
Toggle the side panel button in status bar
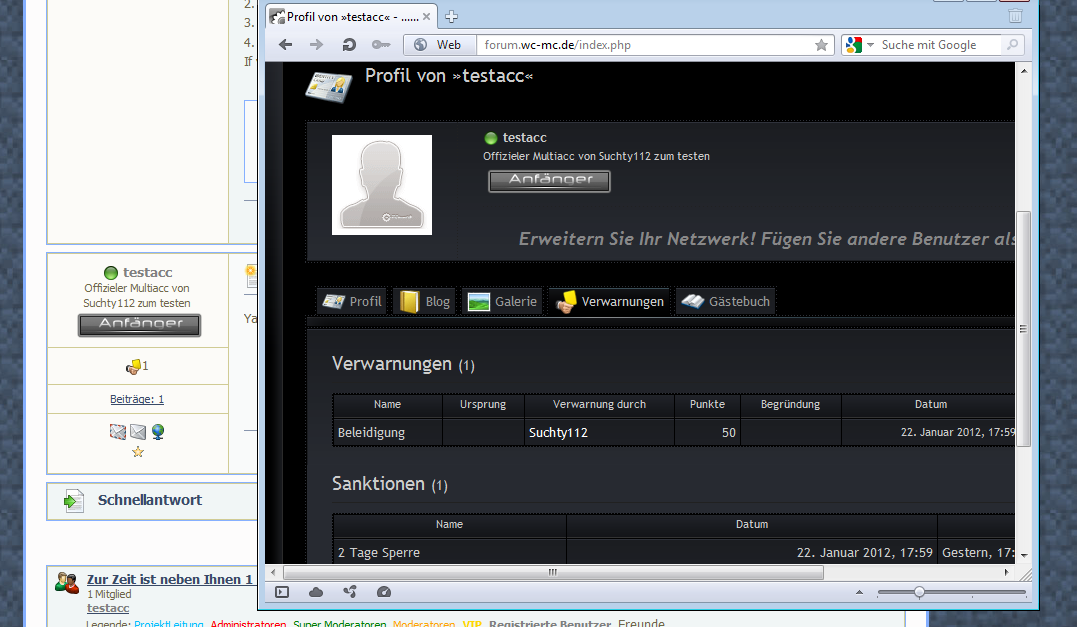(x=282, y=592)
